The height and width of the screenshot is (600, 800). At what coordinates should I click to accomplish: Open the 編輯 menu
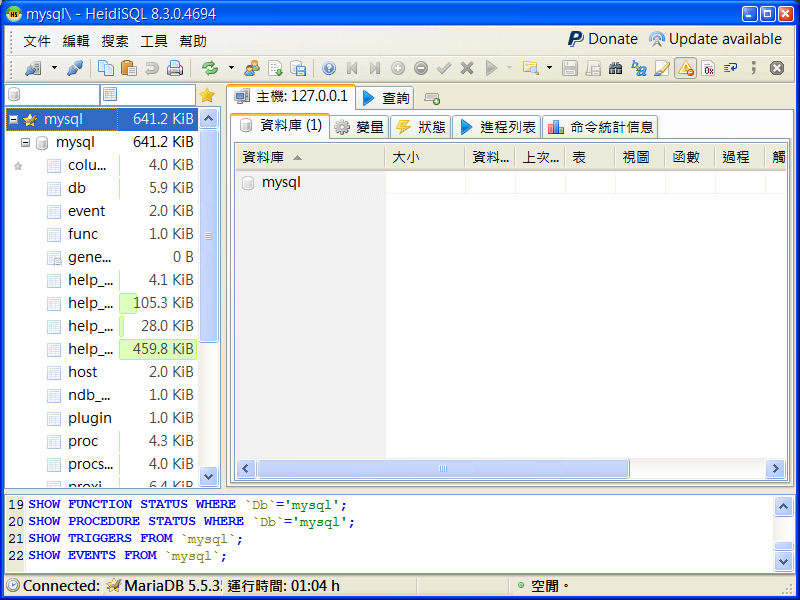(76, 41)
